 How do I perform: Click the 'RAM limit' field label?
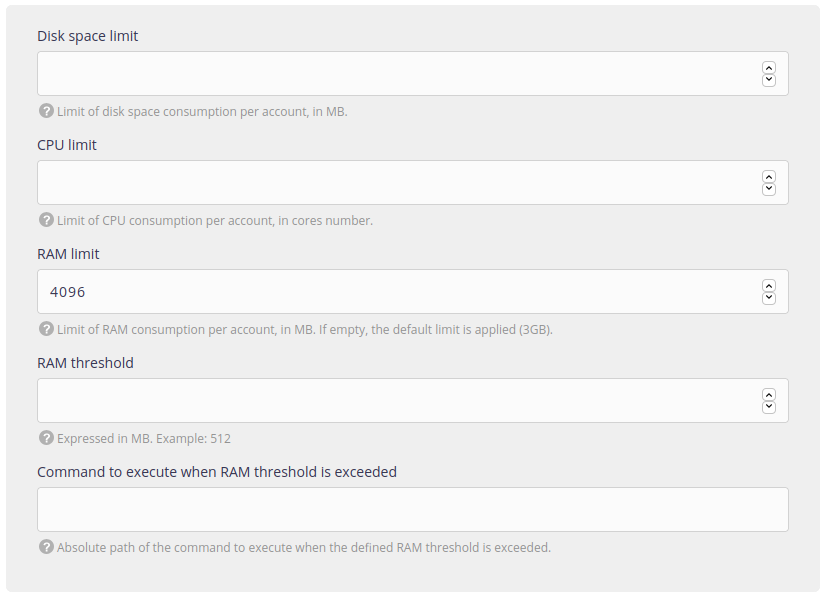tap(68, 254)
